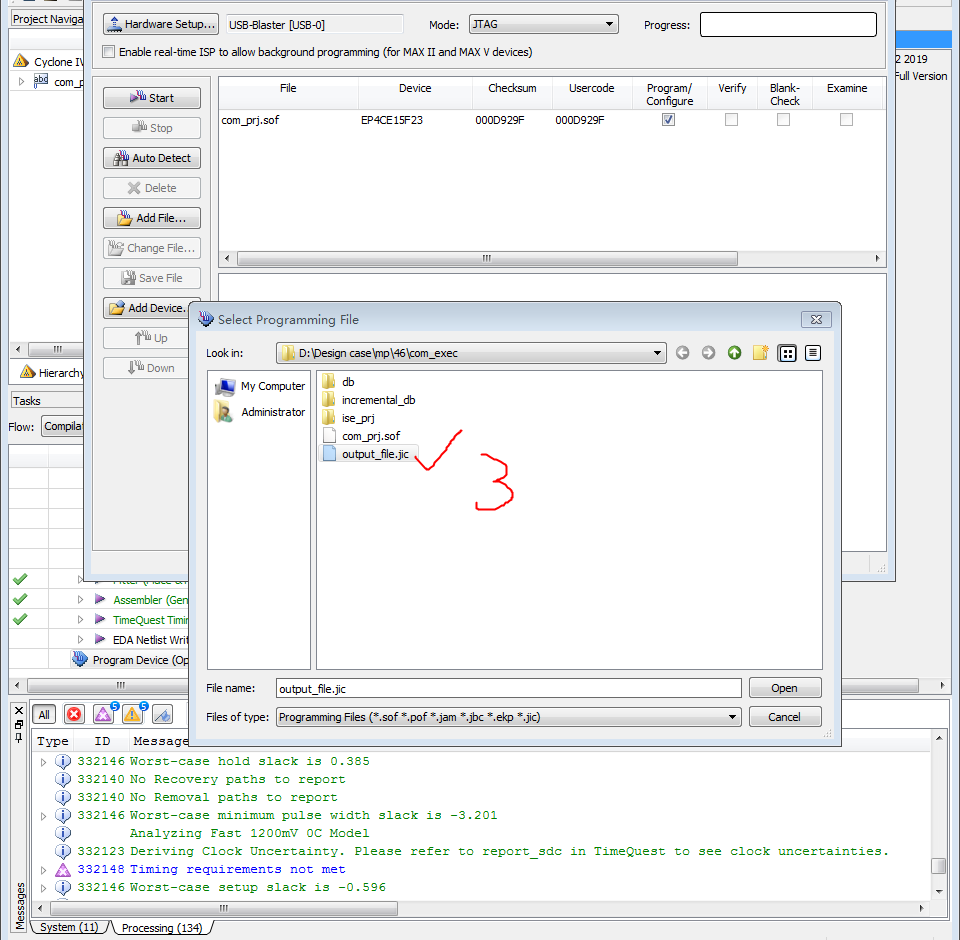Click the error filter icon in Messages panel

(74, 714)
